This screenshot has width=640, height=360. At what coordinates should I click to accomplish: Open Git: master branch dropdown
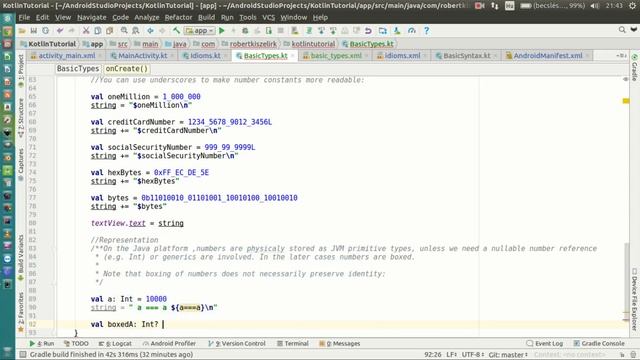click(x=508, y=355)
